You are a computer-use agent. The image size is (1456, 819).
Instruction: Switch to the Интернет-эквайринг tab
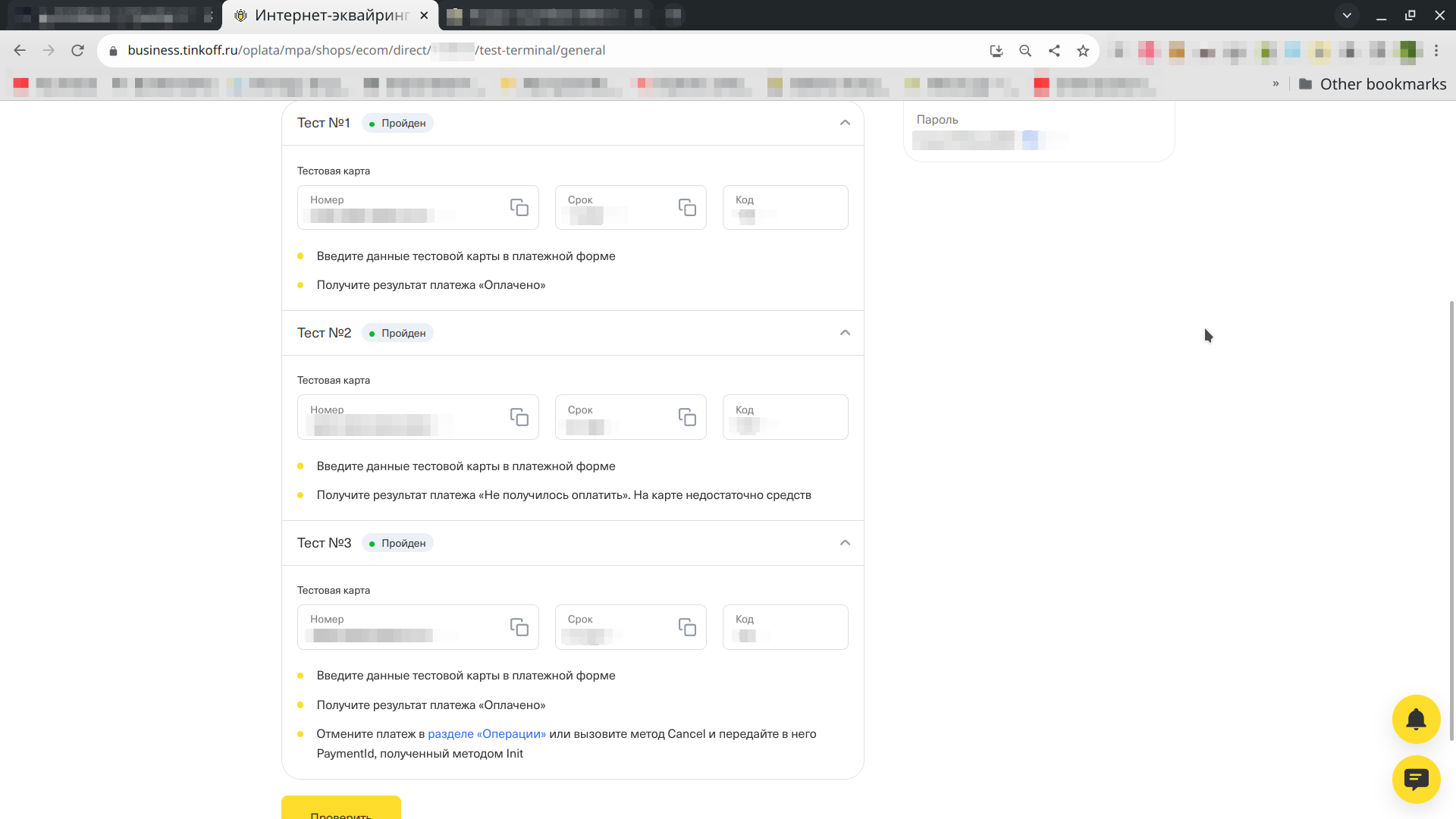(x=329, y=15)
